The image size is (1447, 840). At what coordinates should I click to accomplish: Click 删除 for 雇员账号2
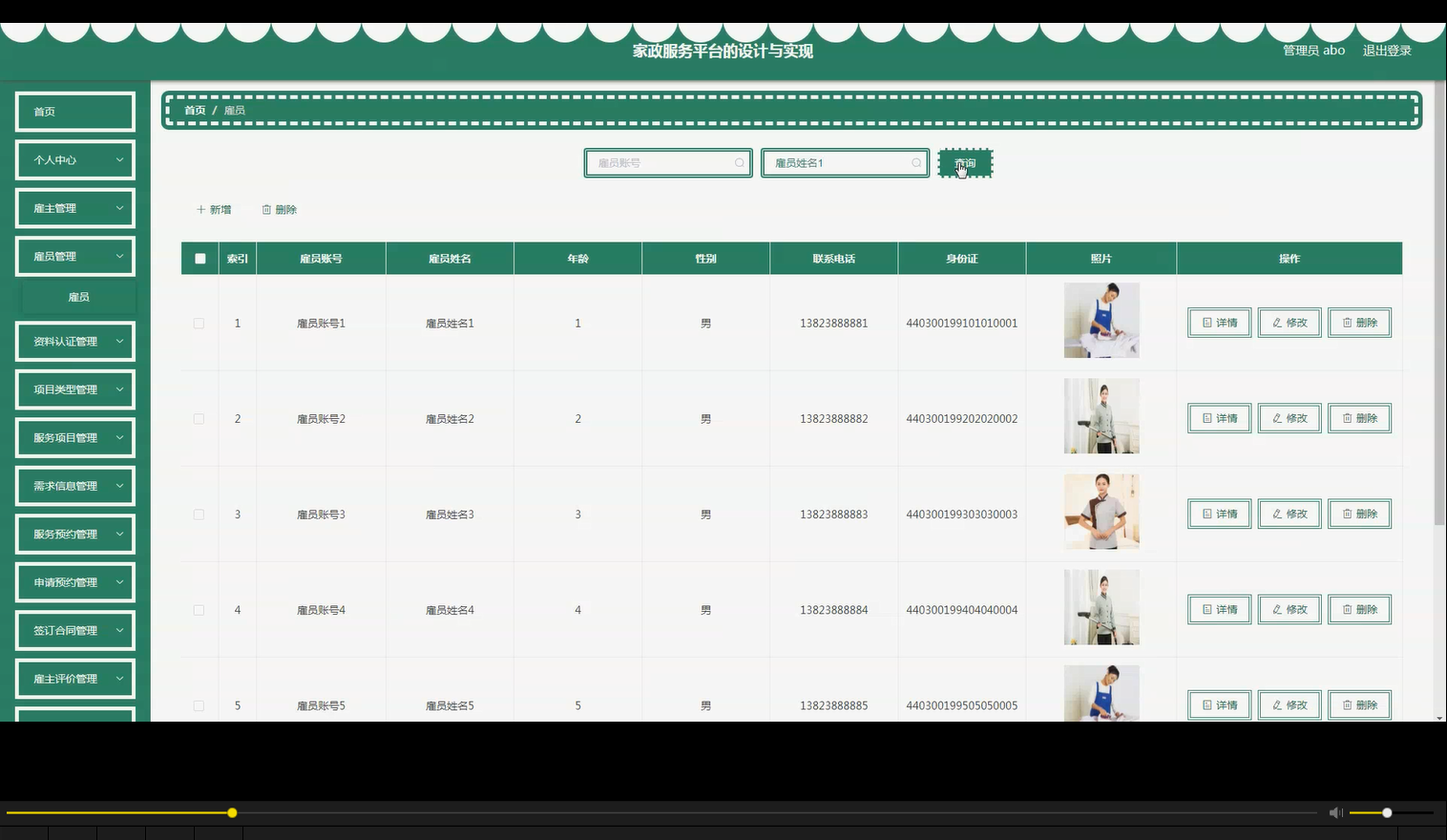click(x=1359, y=418)
